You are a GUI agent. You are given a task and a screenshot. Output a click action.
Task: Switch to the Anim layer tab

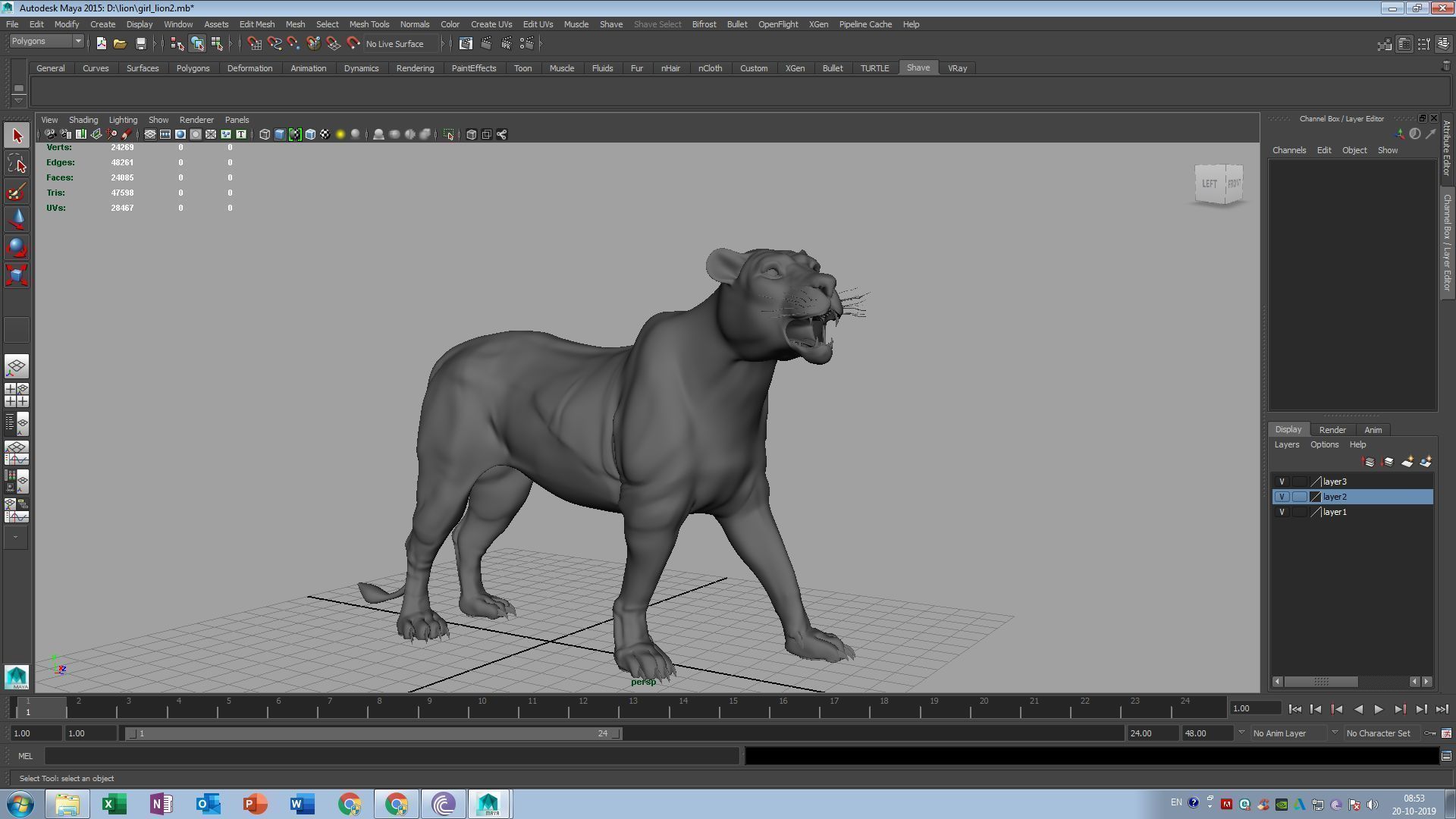click(x=1373, y=430)
